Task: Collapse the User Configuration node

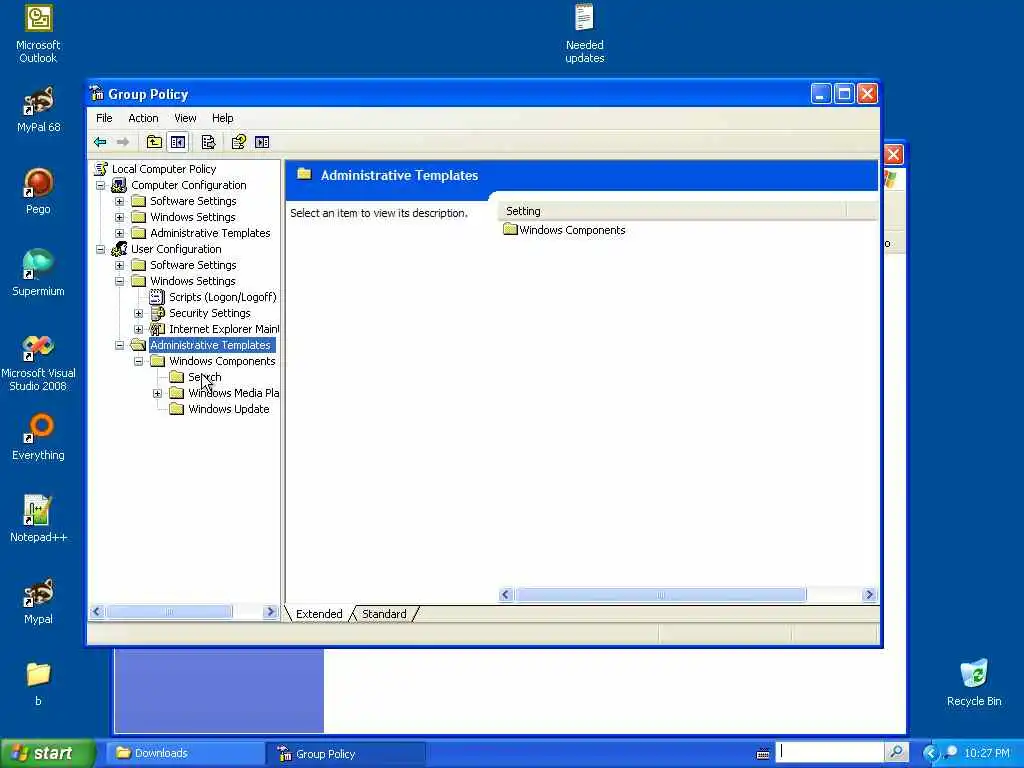Action: 101,249
